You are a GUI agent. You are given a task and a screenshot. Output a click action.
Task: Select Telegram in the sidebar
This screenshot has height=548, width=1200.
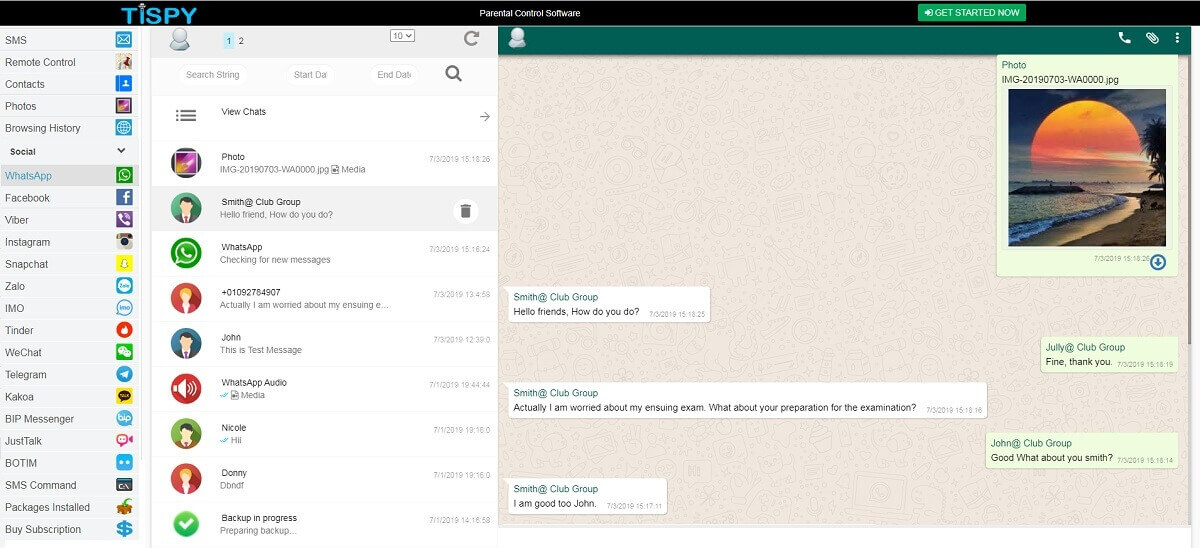68,374
